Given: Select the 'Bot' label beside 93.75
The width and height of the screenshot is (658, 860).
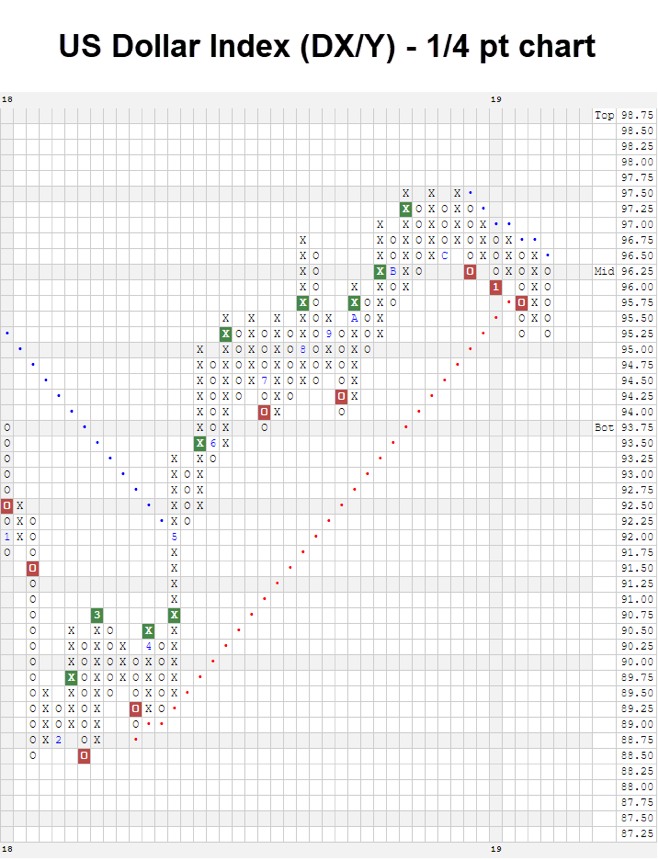Looking at the screenshot, I should 604,427.
